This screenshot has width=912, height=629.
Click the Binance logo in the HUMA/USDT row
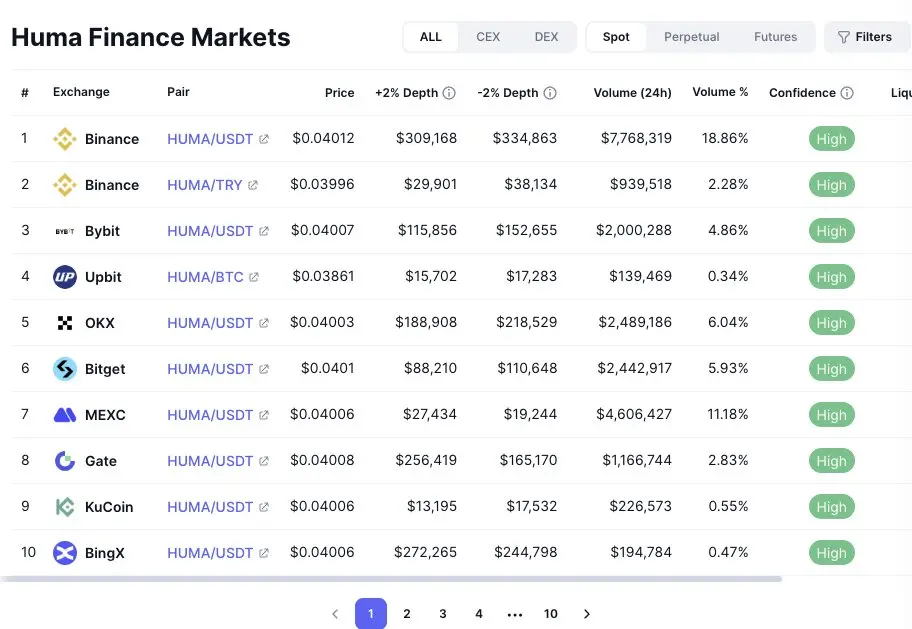pyautogui.click(x=65, y=139)
